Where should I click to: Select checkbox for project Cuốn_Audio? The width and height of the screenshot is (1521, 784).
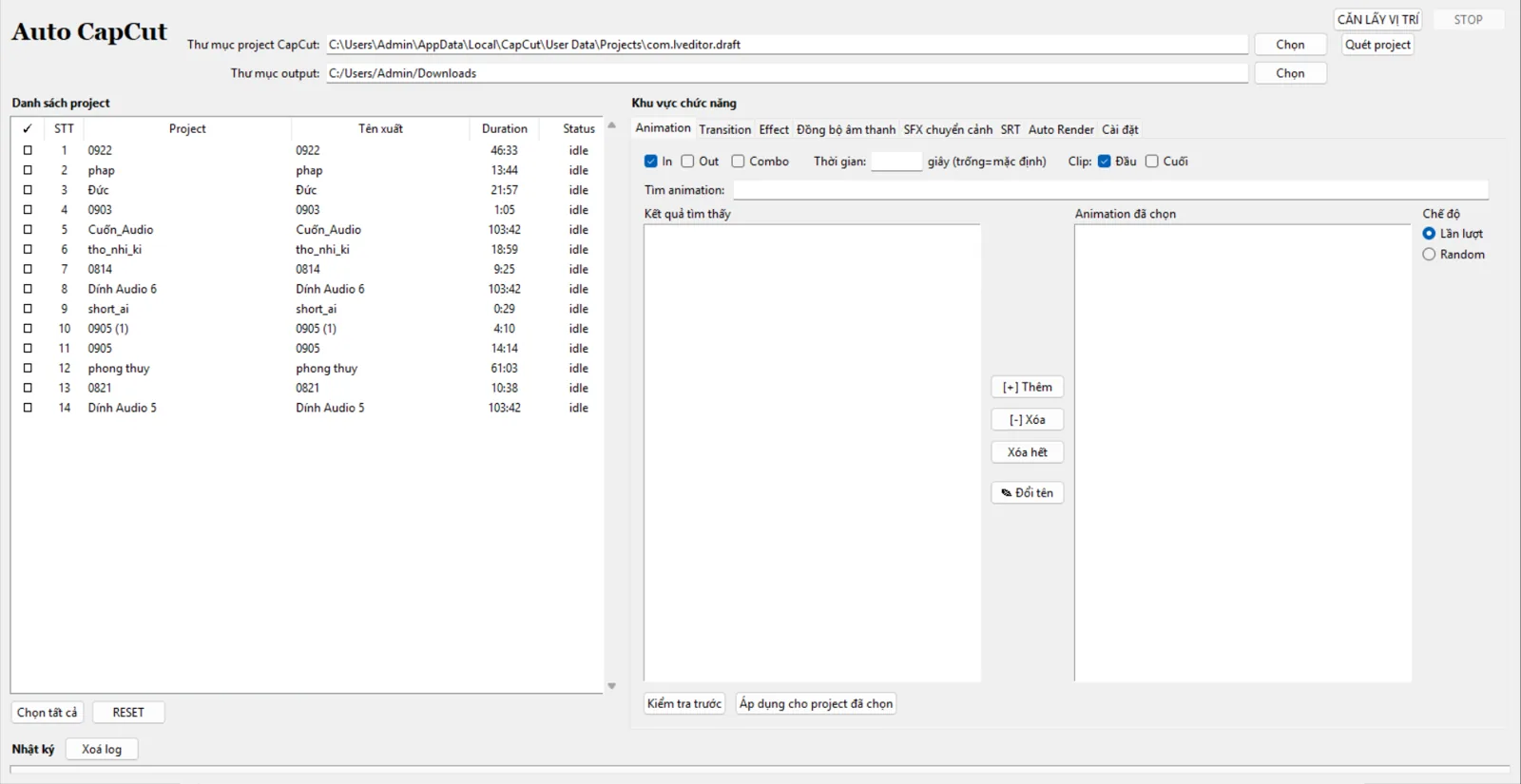[x=28, y=230]
